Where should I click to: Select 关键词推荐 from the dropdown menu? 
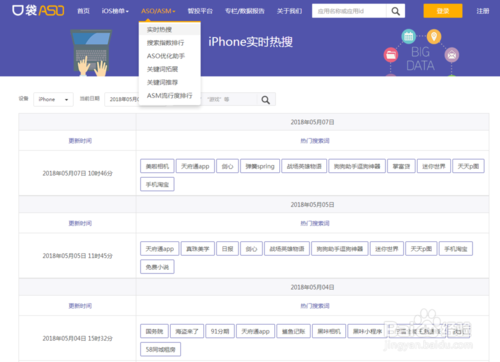click(170, 82)
